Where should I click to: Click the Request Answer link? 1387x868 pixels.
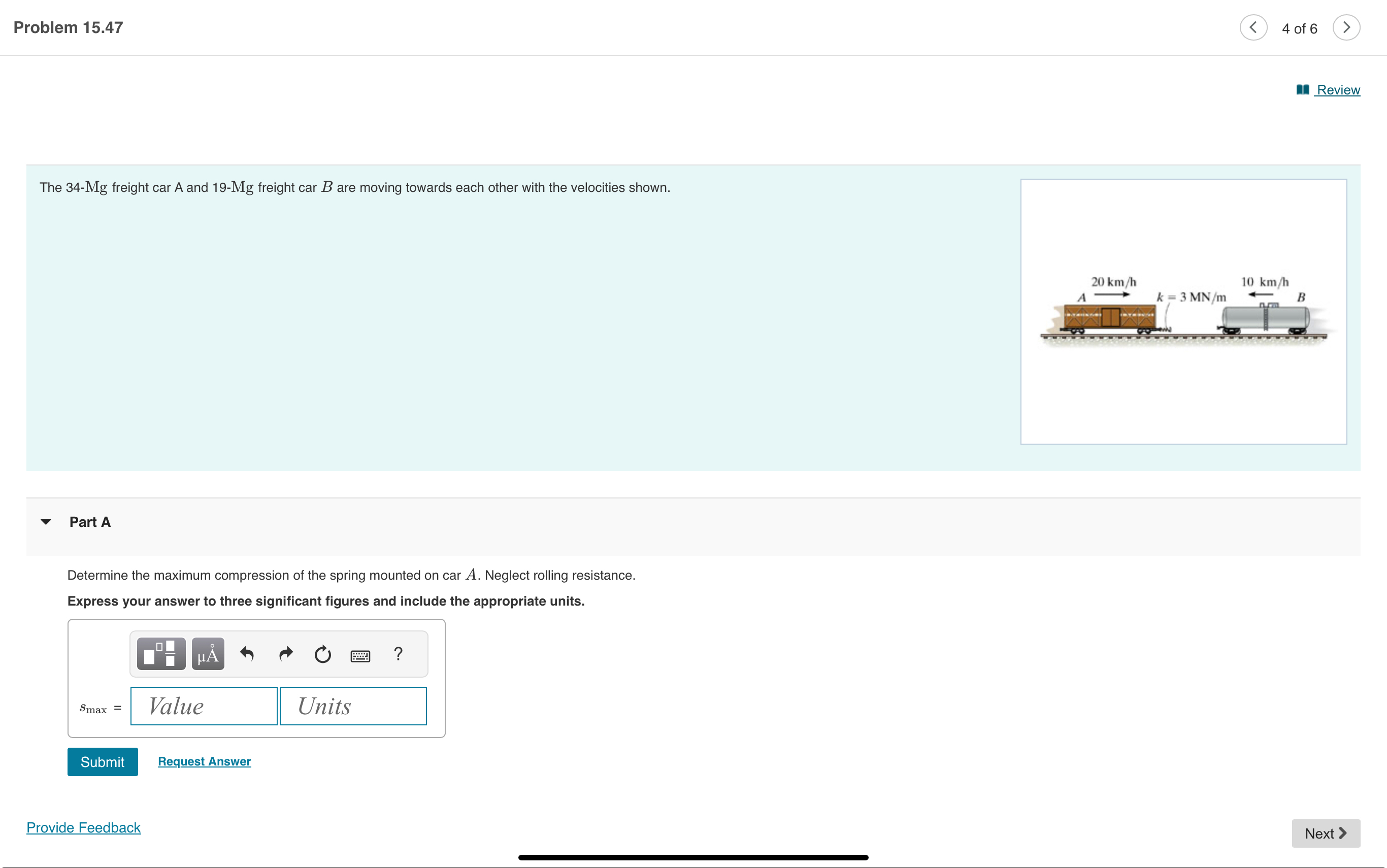click(x=205, y=761)
